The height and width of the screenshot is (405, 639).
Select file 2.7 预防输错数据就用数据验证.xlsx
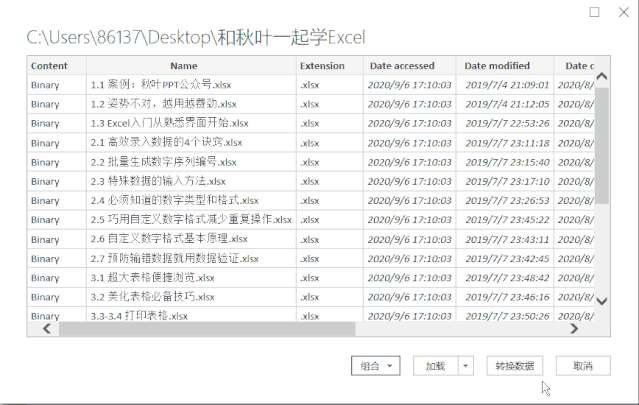(174, 258)
